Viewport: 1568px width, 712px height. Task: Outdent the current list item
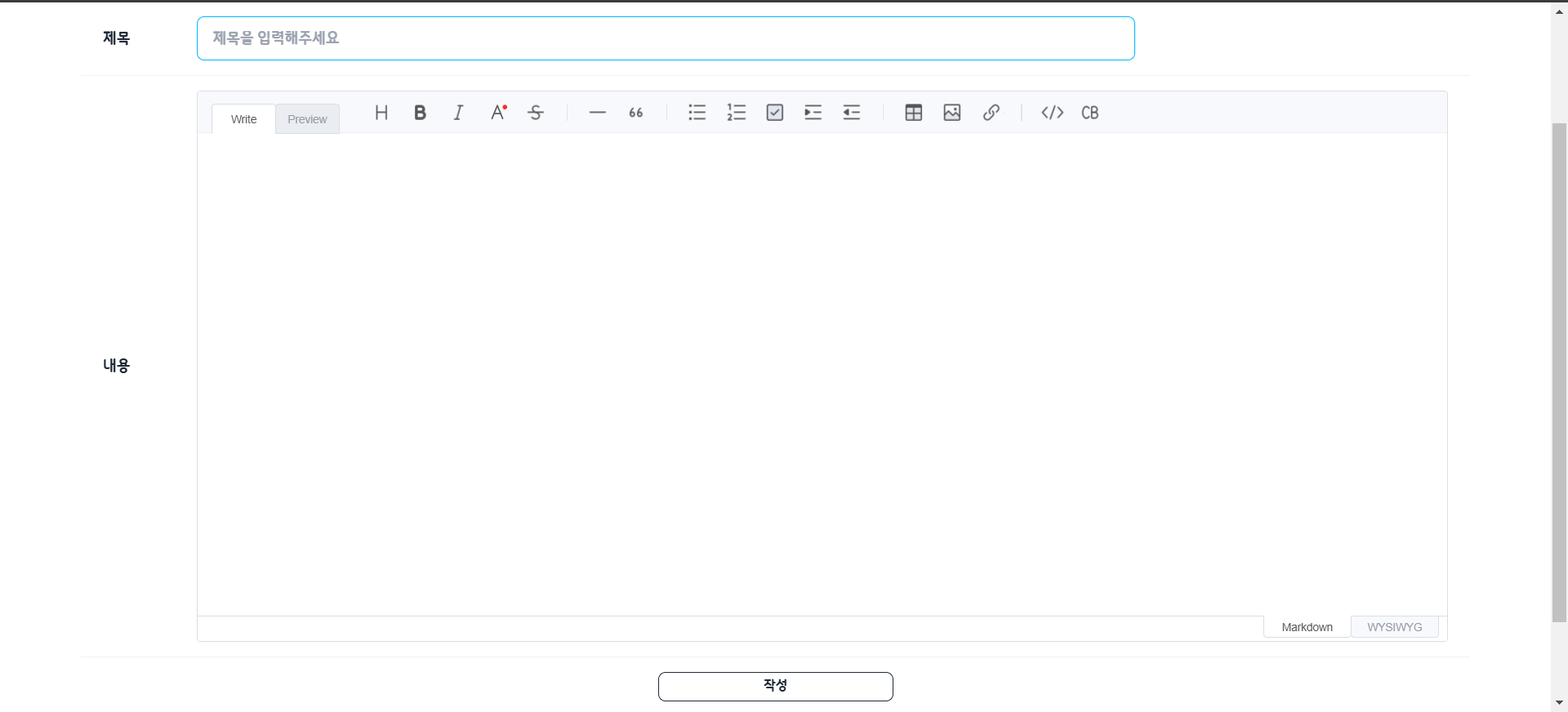pos(852,113)
